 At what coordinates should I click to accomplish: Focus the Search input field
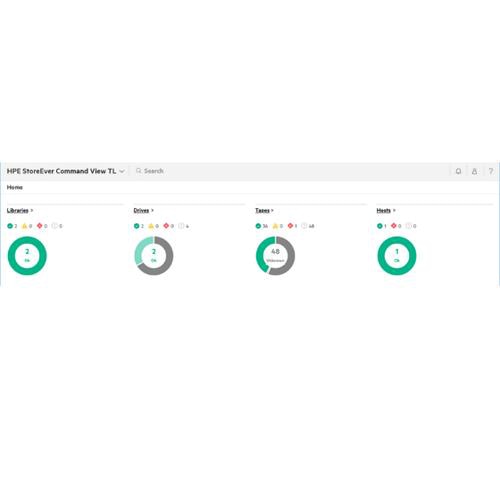click(290, 171)
